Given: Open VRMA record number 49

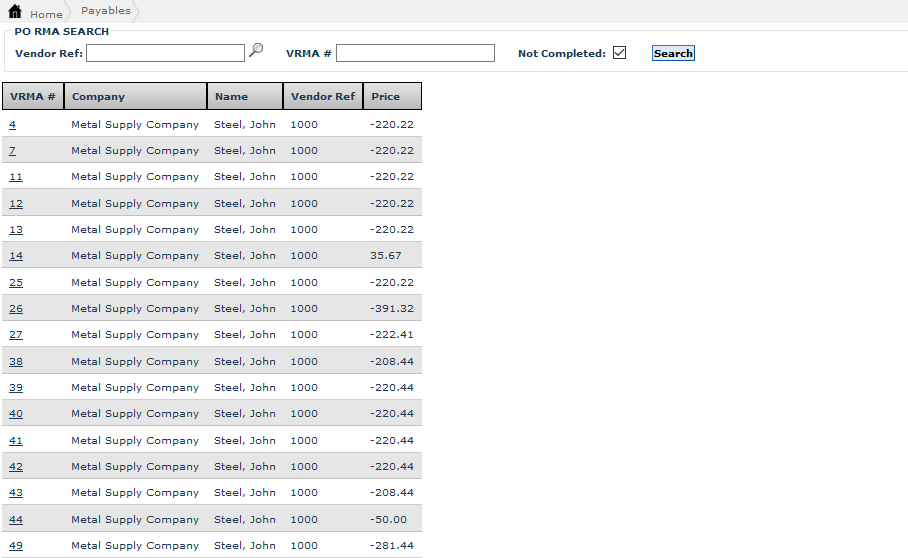Looking at the screenshot, I should (16, 546).
